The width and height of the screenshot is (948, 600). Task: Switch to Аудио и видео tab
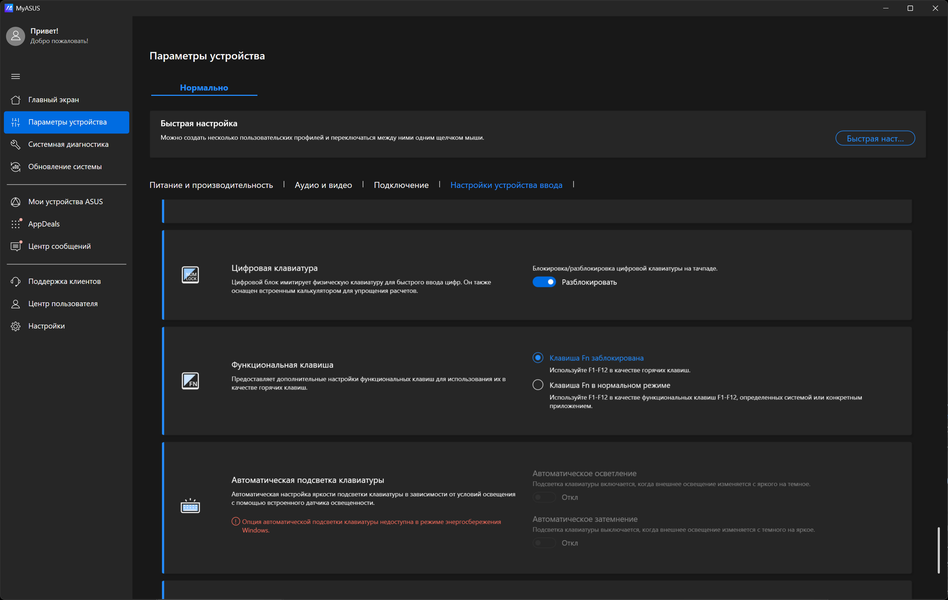tap(323, 185)
